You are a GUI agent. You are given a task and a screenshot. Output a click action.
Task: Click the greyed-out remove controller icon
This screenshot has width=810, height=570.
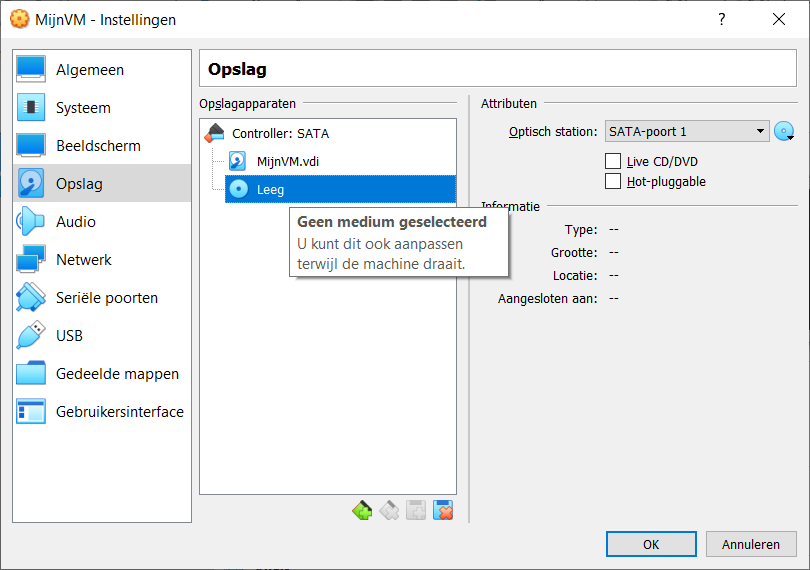point(390,511)
